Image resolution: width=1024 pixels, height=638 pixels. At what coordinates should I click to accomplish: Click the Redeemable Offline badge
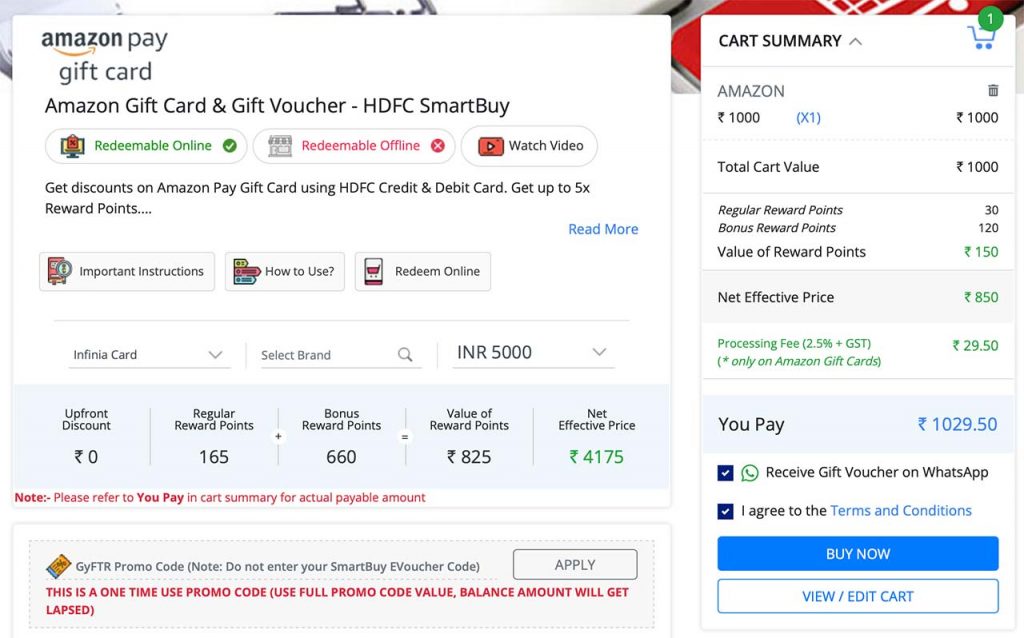[353, 146]
